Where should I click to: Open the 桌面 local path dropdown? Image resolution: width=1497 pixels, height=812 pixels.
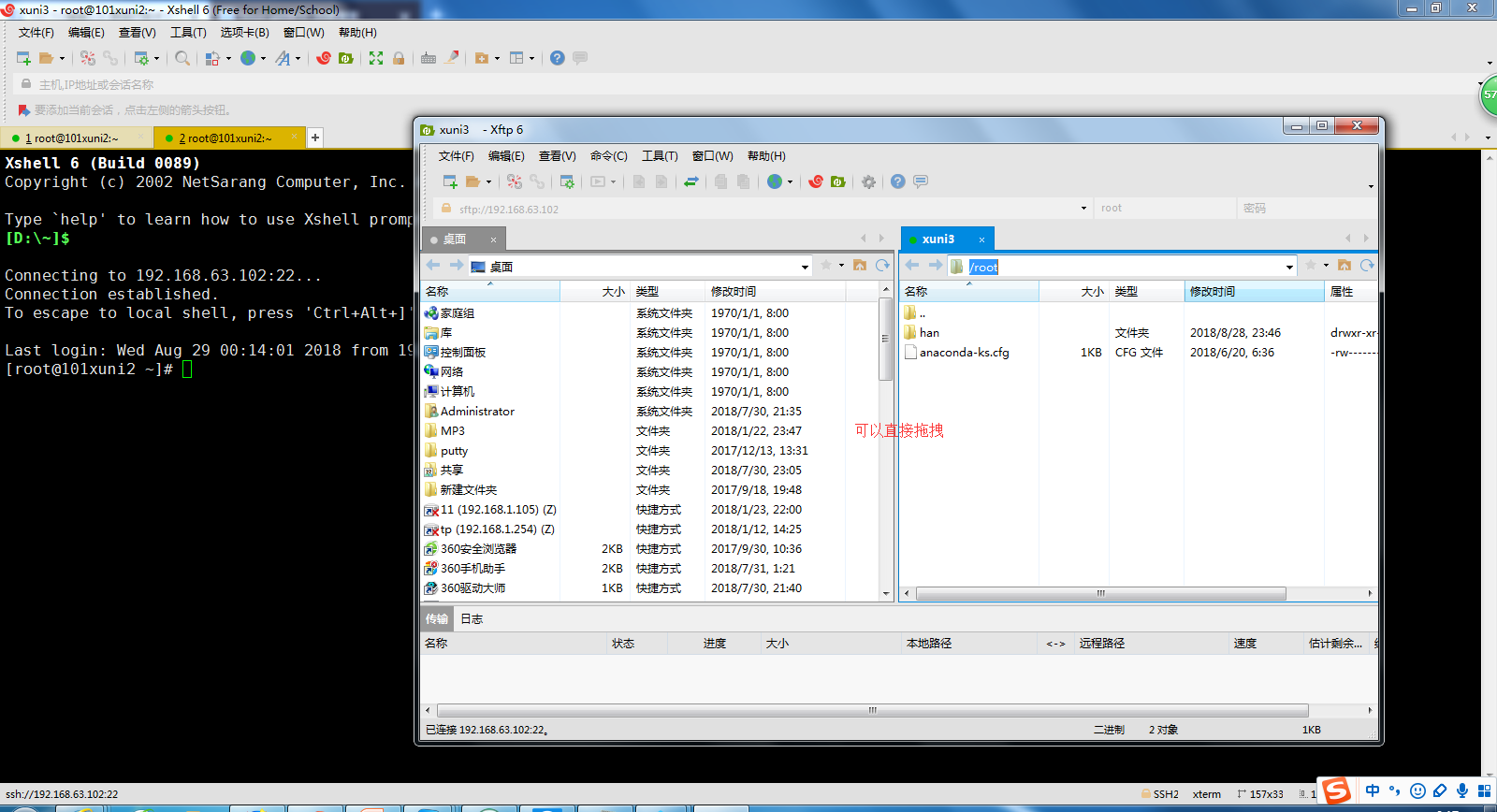click(805, 267)
